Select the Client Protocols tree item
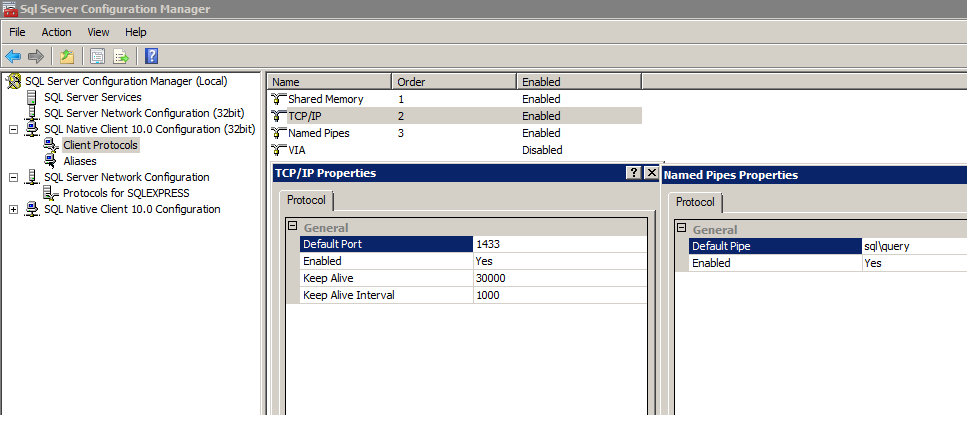 coord(101,145)
